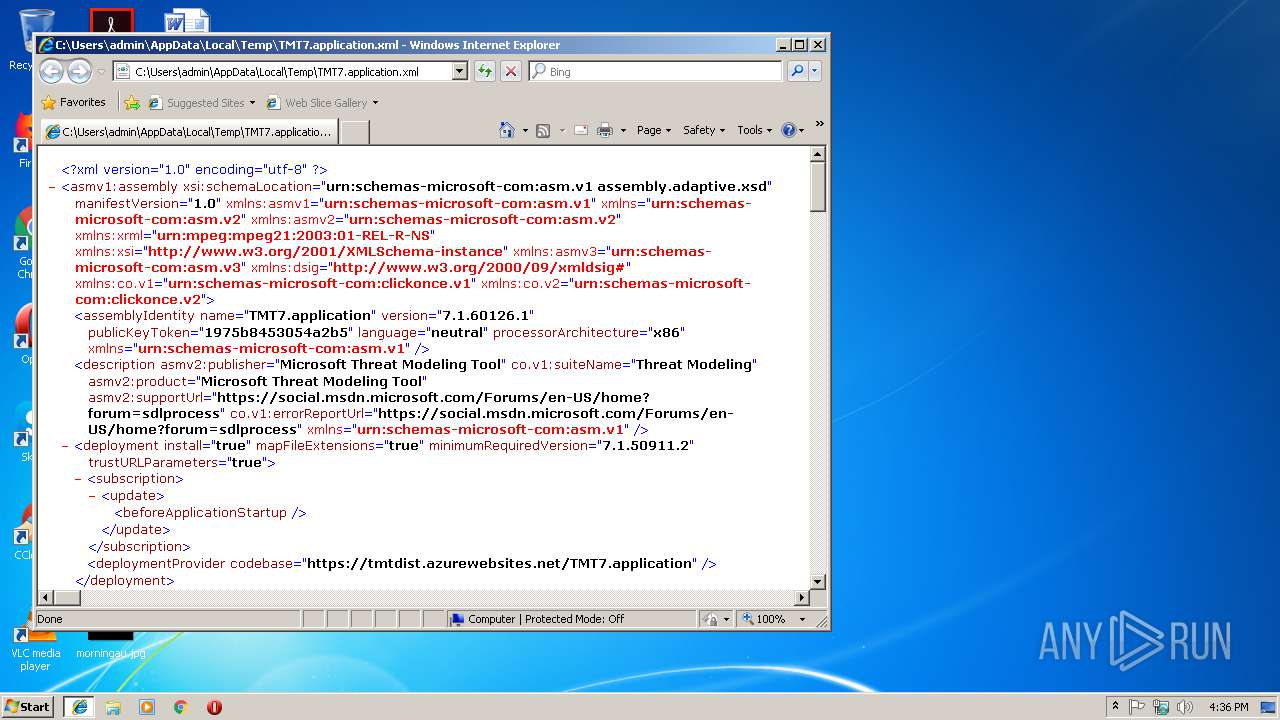This screenshot has width=1280, height=720.
Task: Collapse the subscription XML node
Action: 78,479
